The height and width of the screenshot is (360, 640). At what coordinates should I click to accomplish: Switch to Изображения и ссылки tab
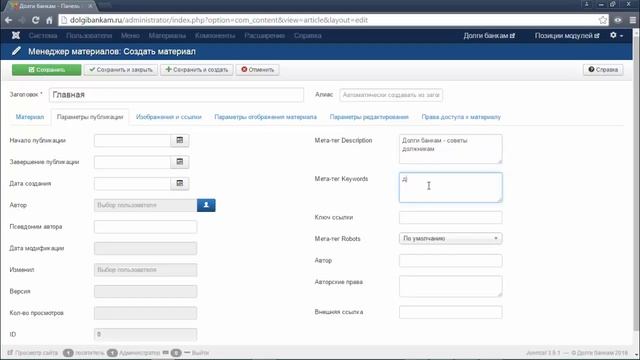click(x=169, y=117)
